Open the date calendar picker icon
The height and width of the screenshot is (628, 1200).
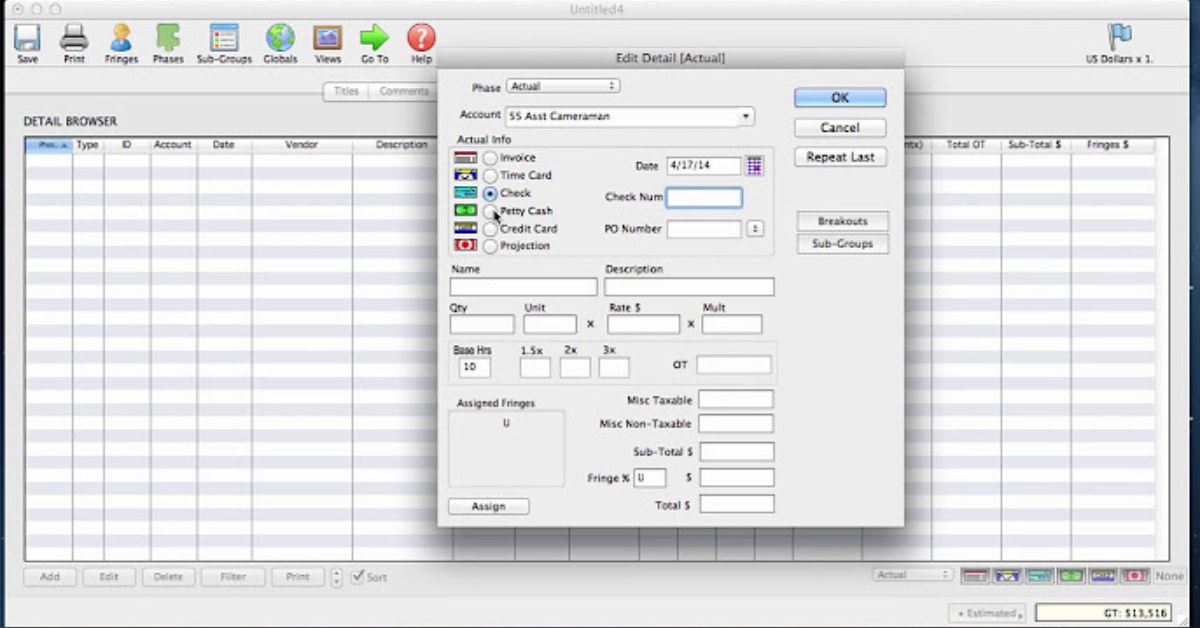click(754, 166)
